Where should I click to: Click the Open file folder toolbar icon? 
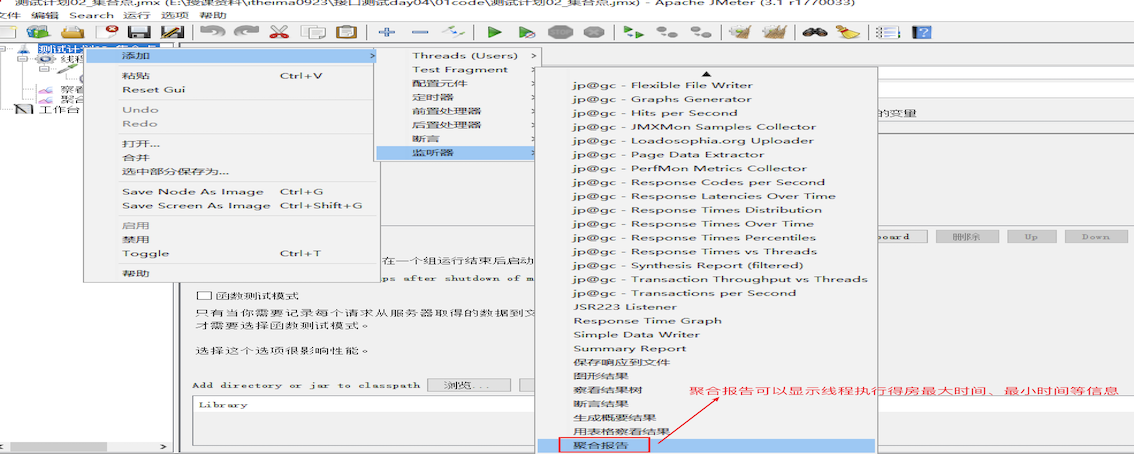coord(72,32)
